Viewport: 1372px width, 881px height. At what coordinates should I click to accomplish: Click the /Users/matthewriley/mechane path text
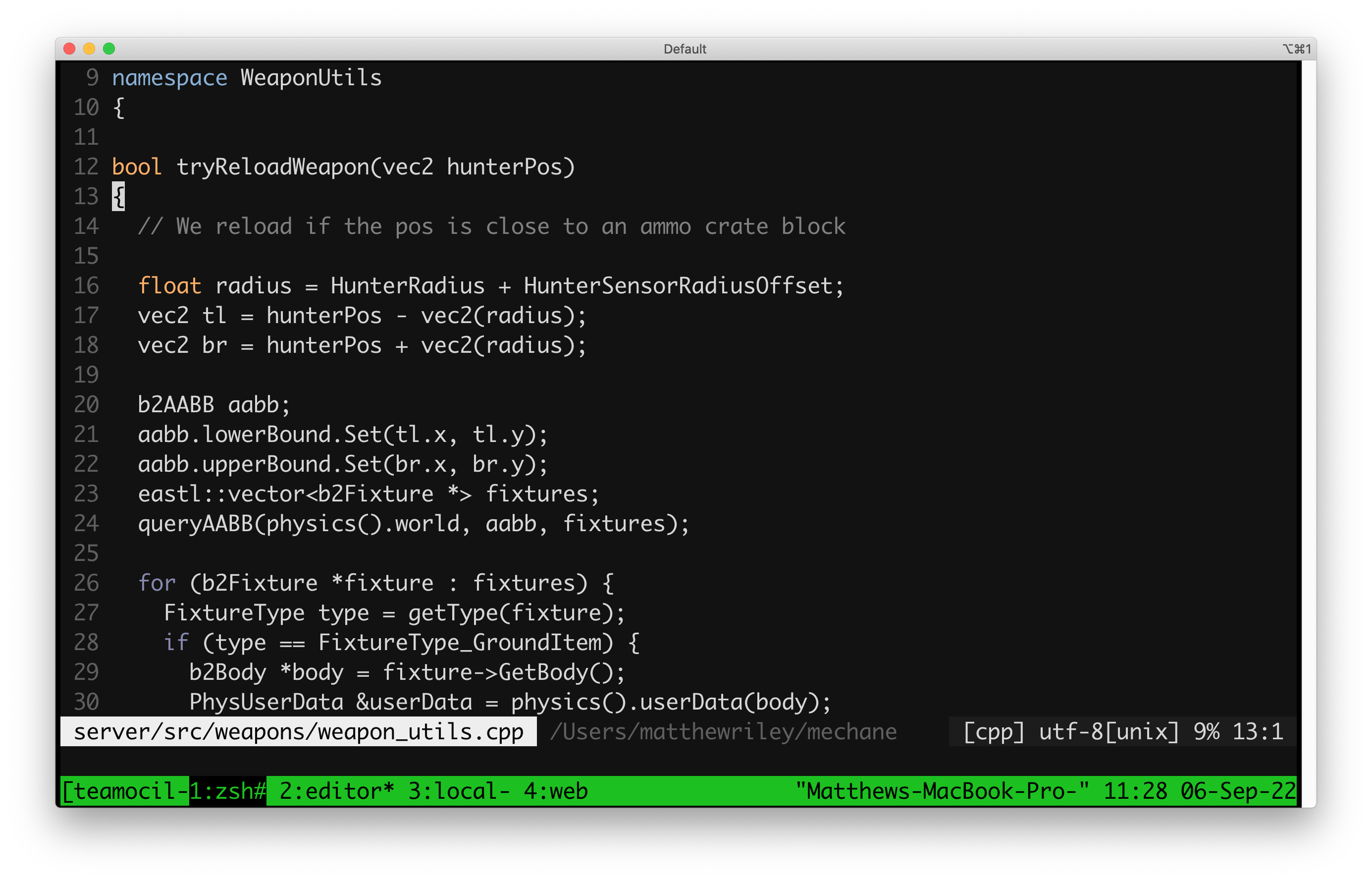[724, 732]
